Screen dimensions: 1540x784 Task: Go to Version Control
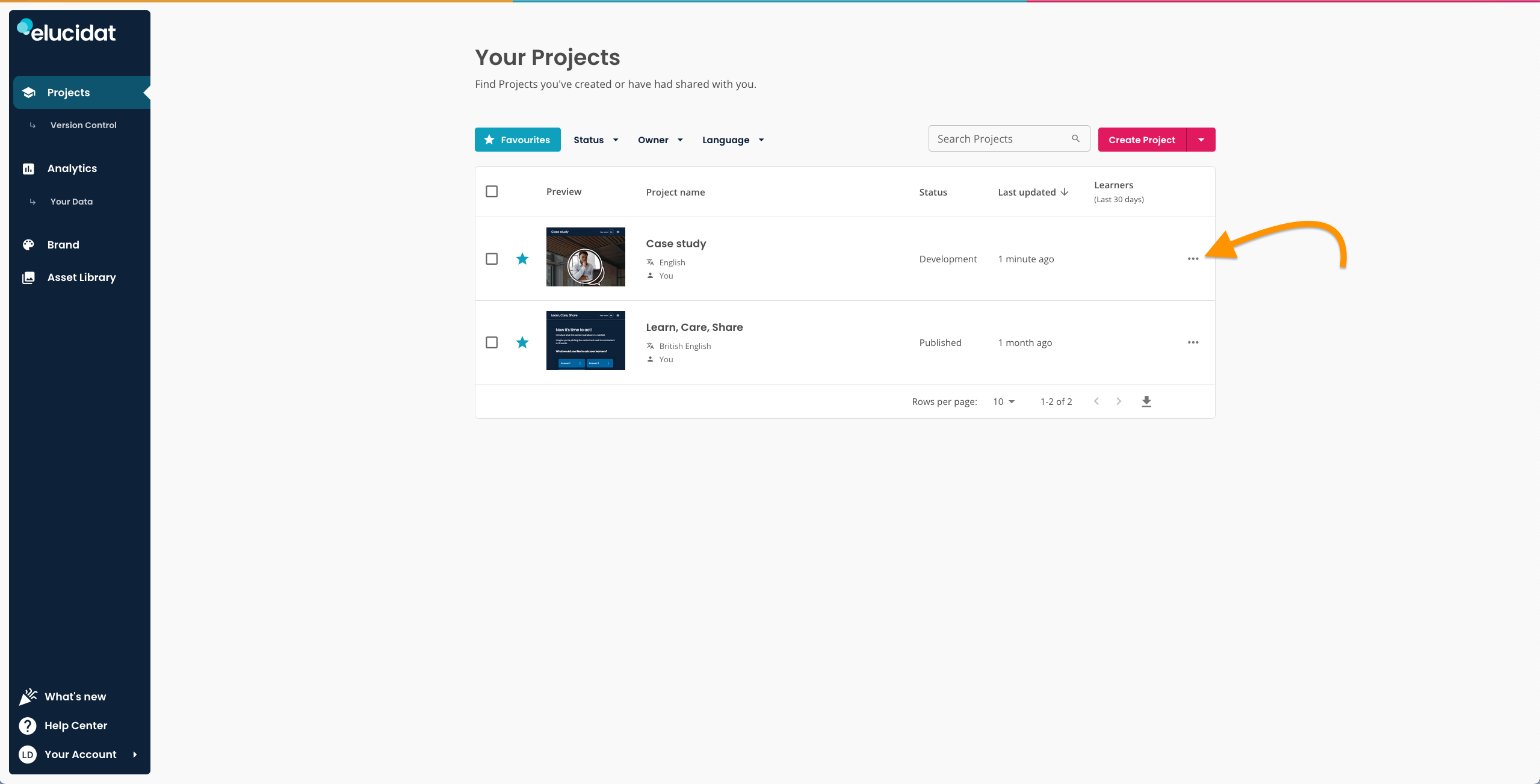click(83, 125)
